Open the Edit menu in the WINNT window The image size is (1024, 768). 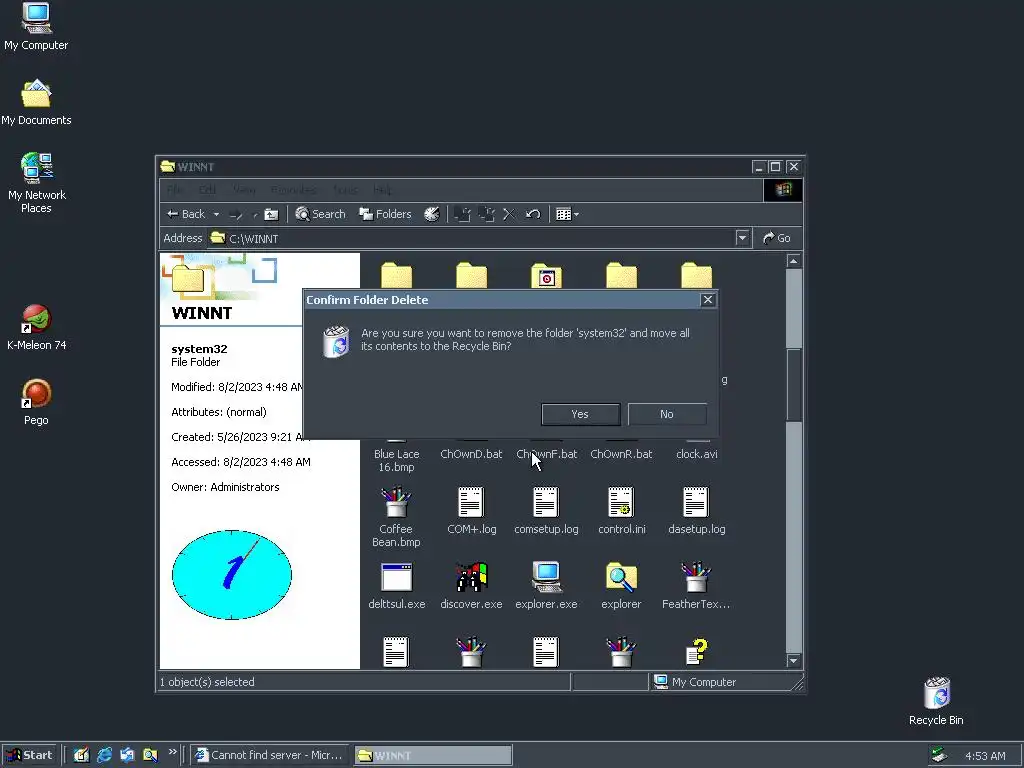(207, 190)
